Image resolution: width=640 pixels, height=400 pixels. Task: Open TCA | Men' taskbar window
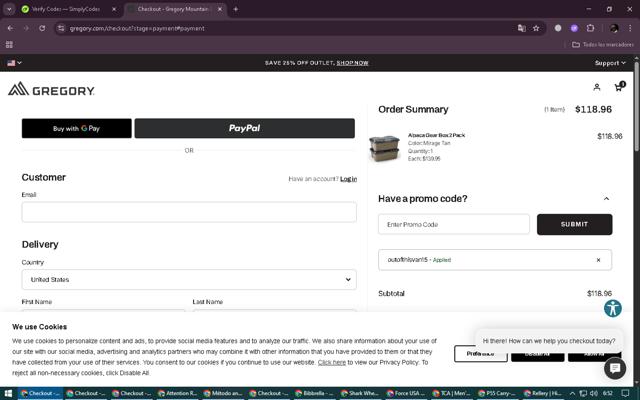[451, 393]
